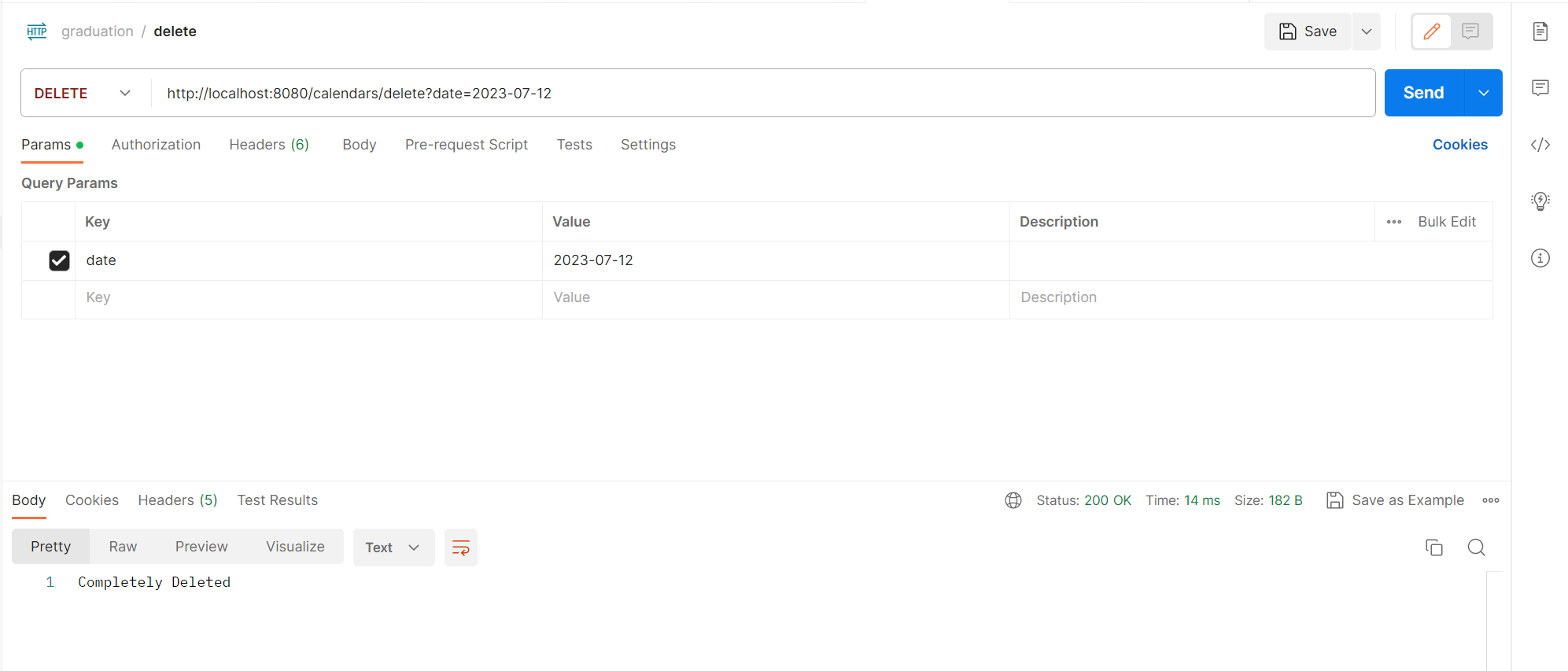Click the Save floppy disk icon
The width and height of the screenshot is (1568, 671).
(x=1287, y=31)
